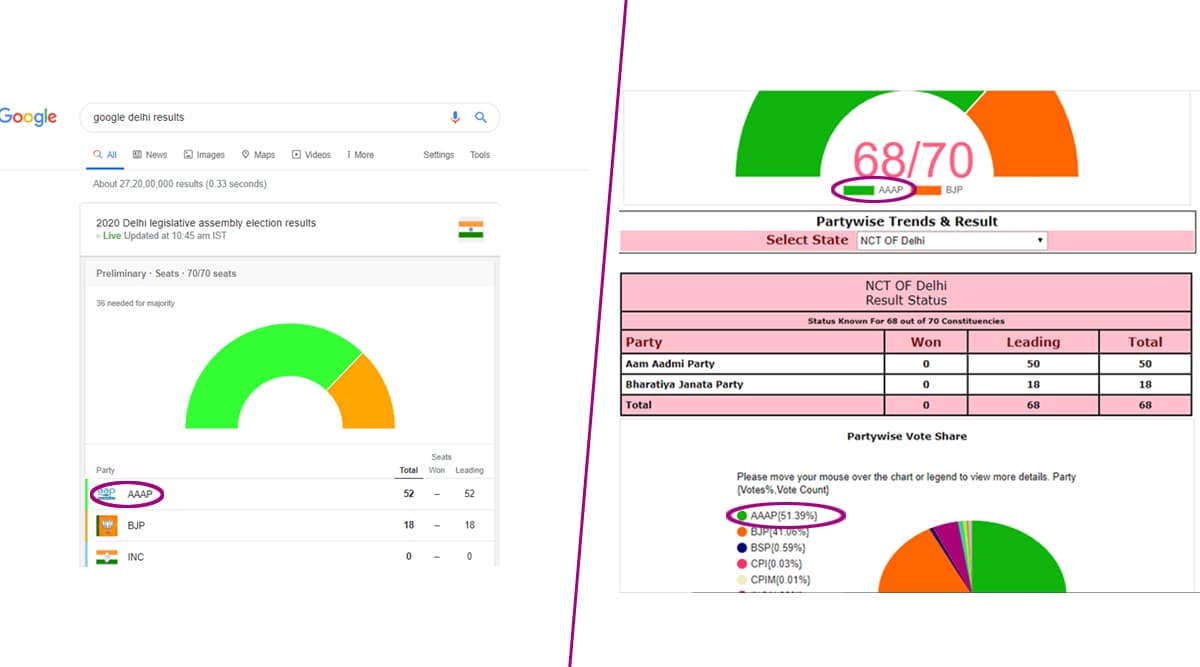Click 'Partywise Trends & Result' heading
Screen dimensions: 1200x667
point(907,221)
